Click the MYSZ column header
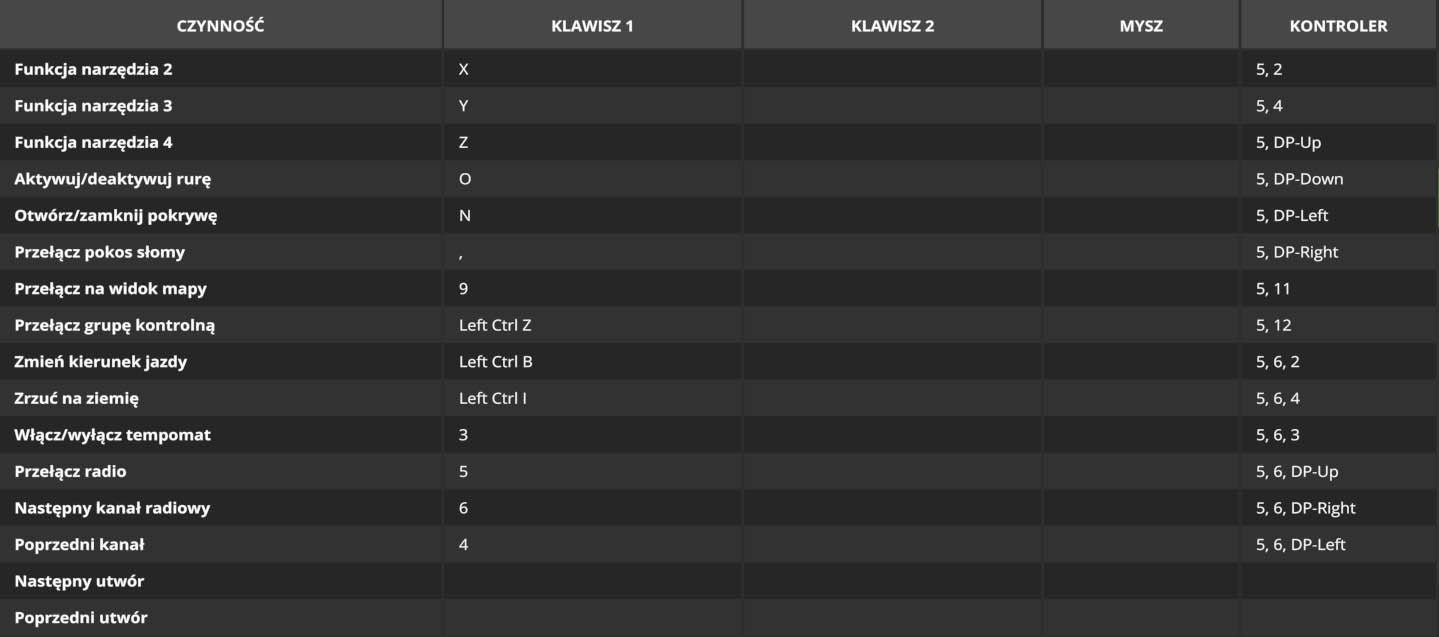This screenshot has height=637, width=1439. (1141, 26)
